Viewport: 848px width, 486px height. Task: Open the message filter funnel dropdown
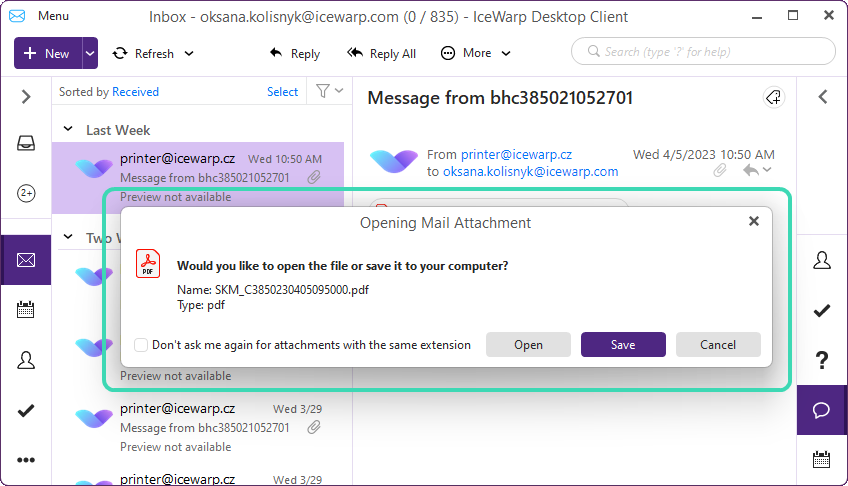(329, 91)
